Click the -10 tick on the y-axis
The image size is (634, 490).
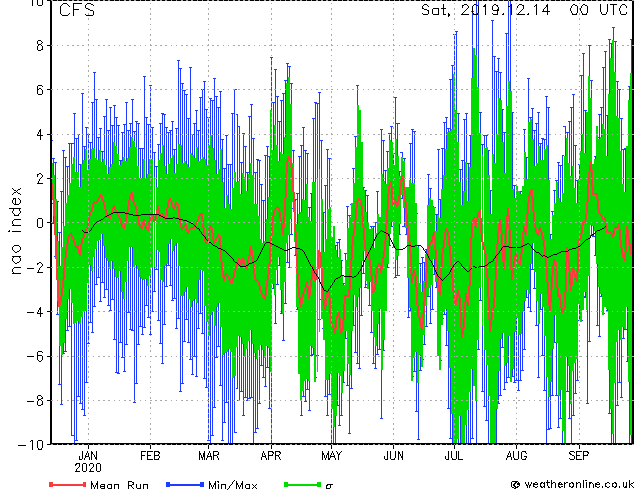point(33,443)
